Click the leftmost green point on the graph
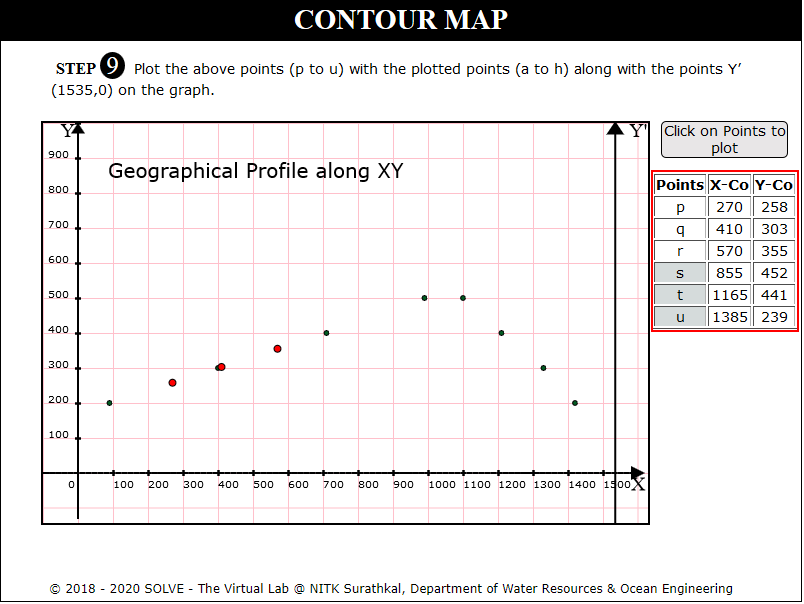The height and width of the screenshot is (604, 804). click(x=109, y=403)
